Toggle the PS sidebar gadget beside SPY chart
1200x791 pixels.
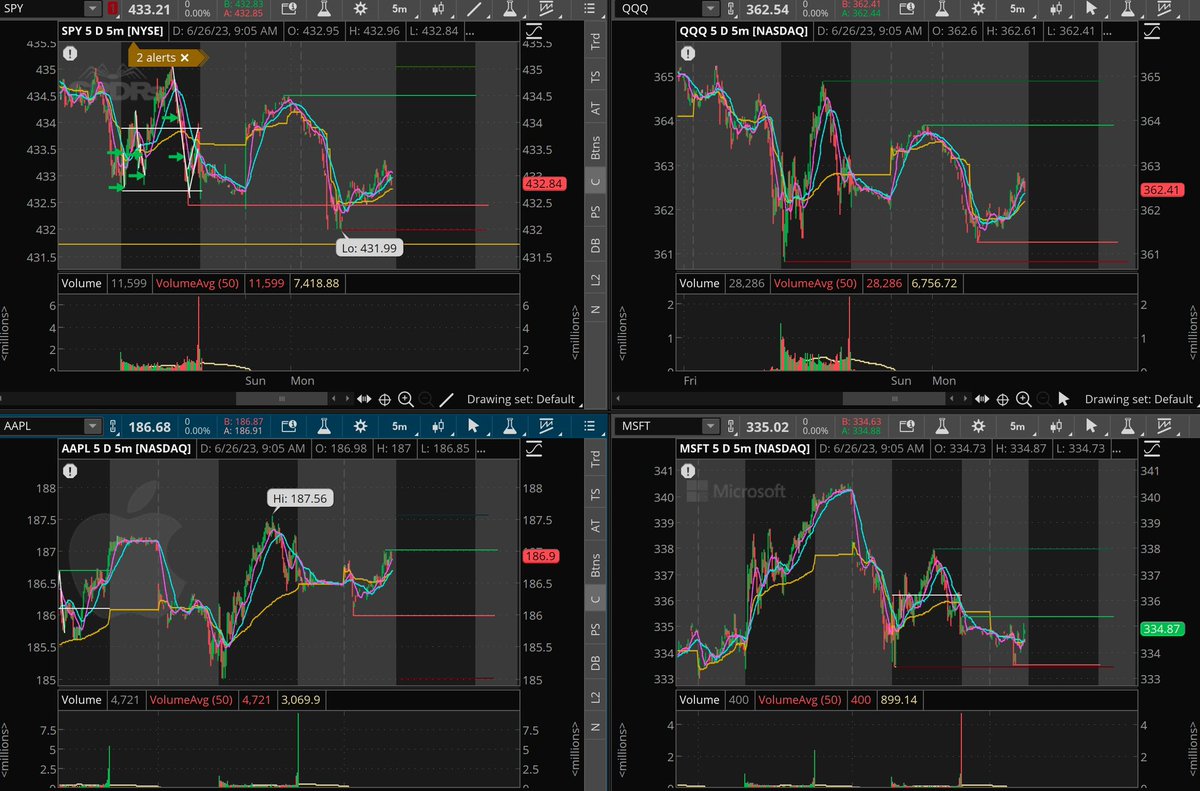pos(596,211)
